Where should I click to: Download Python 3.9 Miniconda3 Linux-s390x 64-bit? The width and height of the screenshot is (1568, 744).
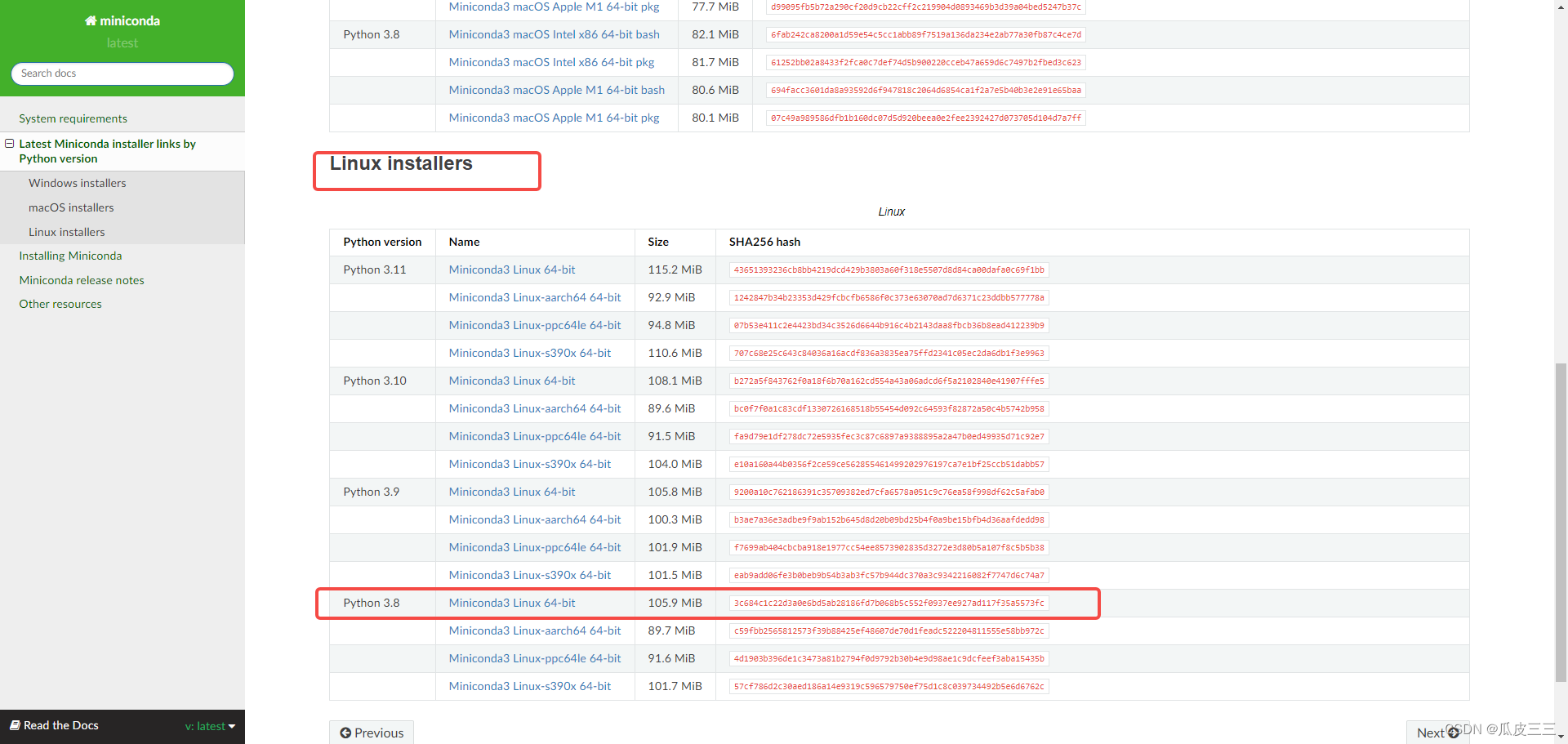pyautogui.click(x=530, y=575)
